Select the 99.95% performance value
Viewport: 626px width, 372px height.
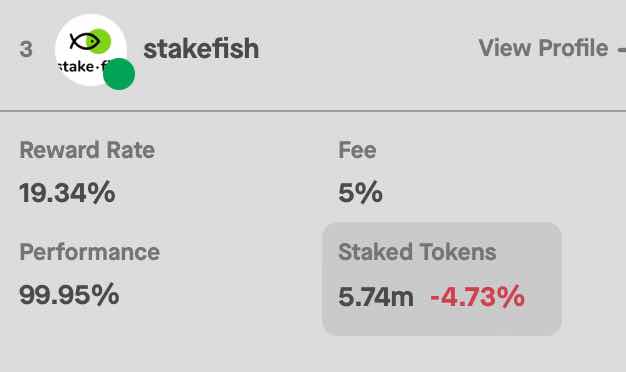point(69,295)
